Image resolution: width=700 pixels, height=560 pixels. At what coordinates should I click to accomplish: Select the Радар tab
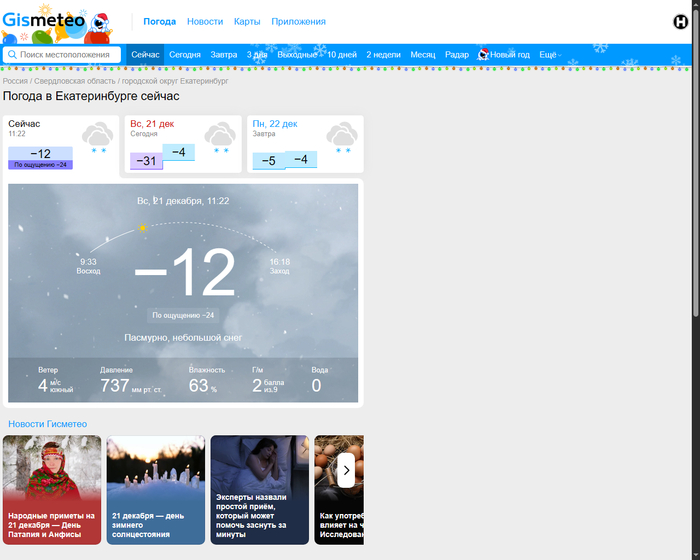[x=457, y=55]
